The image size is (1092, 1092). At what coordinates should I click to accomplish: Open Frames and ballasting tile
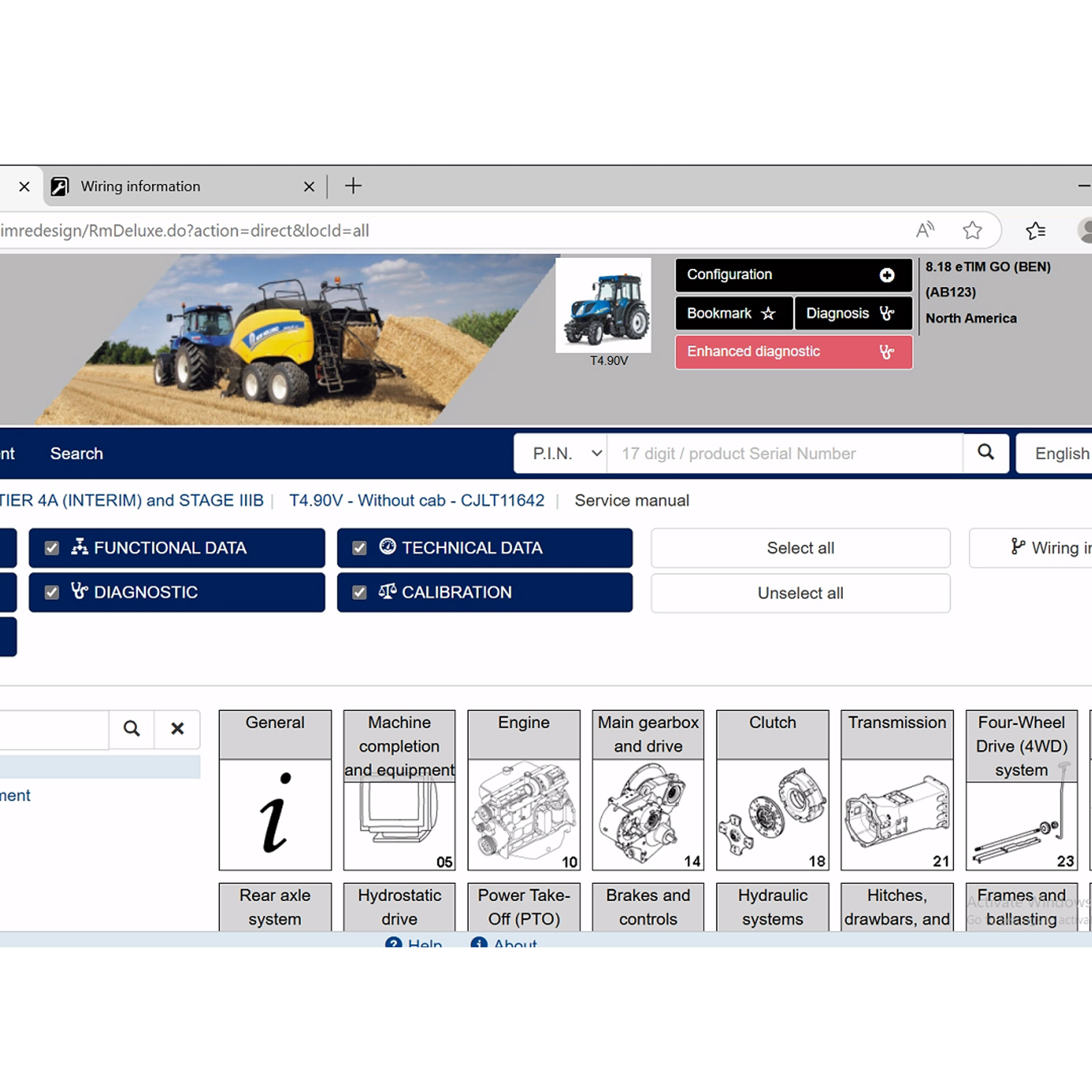click(x=1022, y=907)
